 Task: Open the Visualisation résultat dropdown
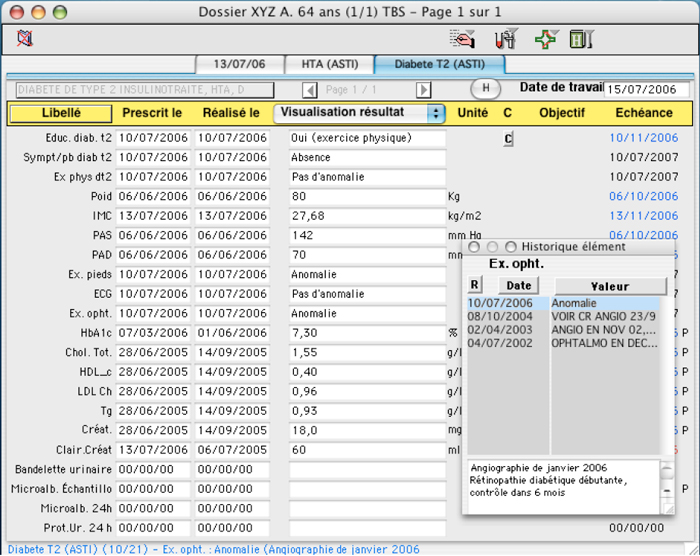coord(359,113)
